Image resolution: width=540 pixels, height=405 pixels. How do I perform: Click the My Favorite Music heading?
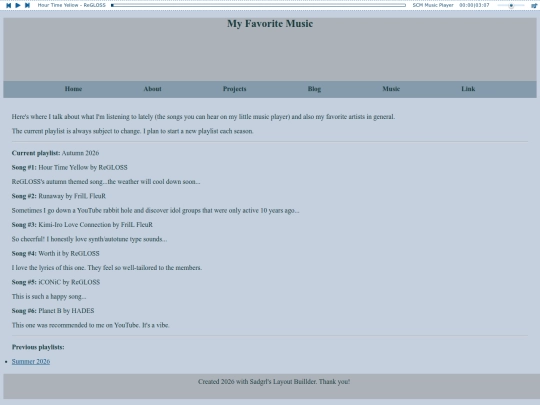click(270, 23)
